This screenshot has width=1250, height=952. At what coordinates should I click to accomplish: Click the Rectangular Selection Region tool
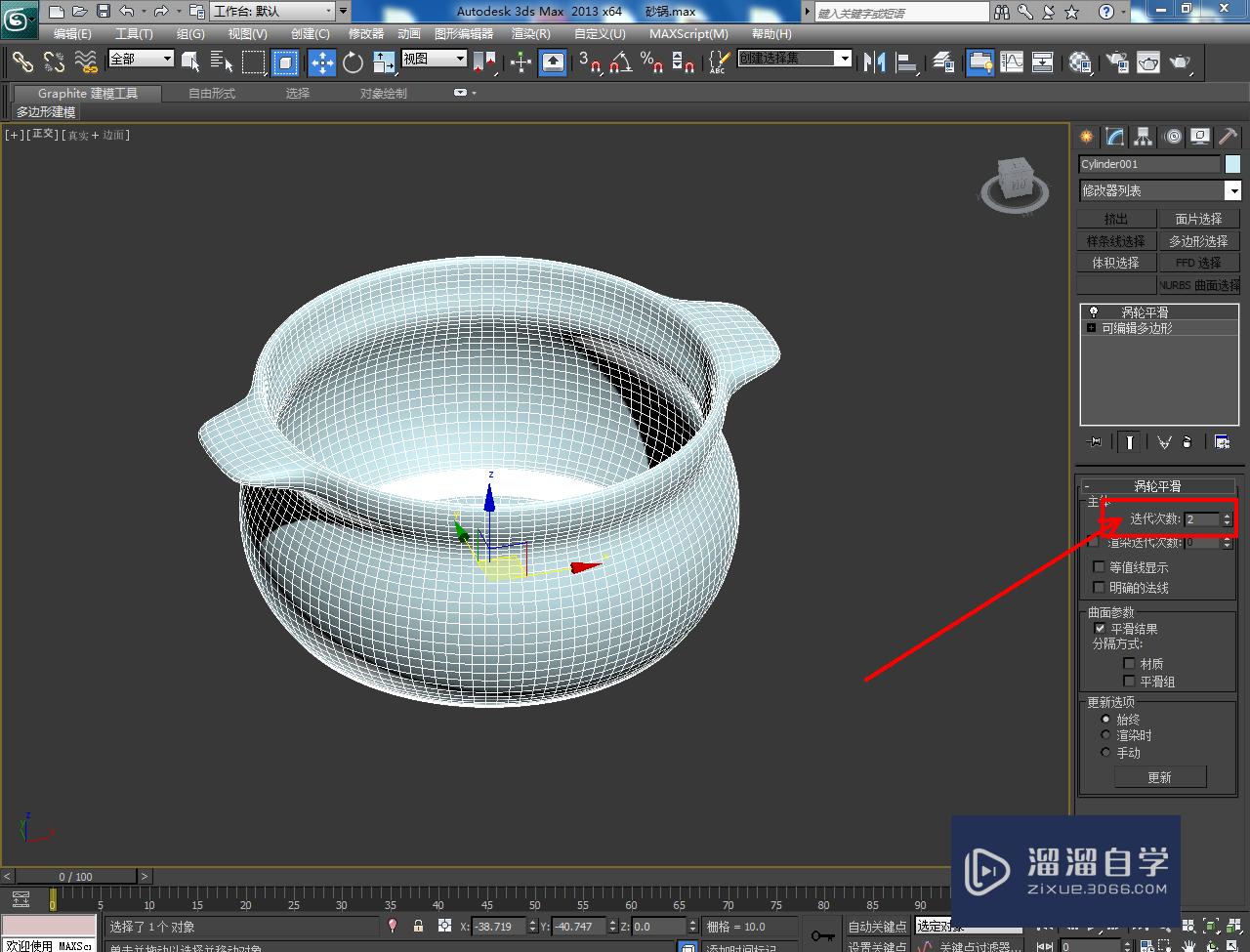point(254,62)
